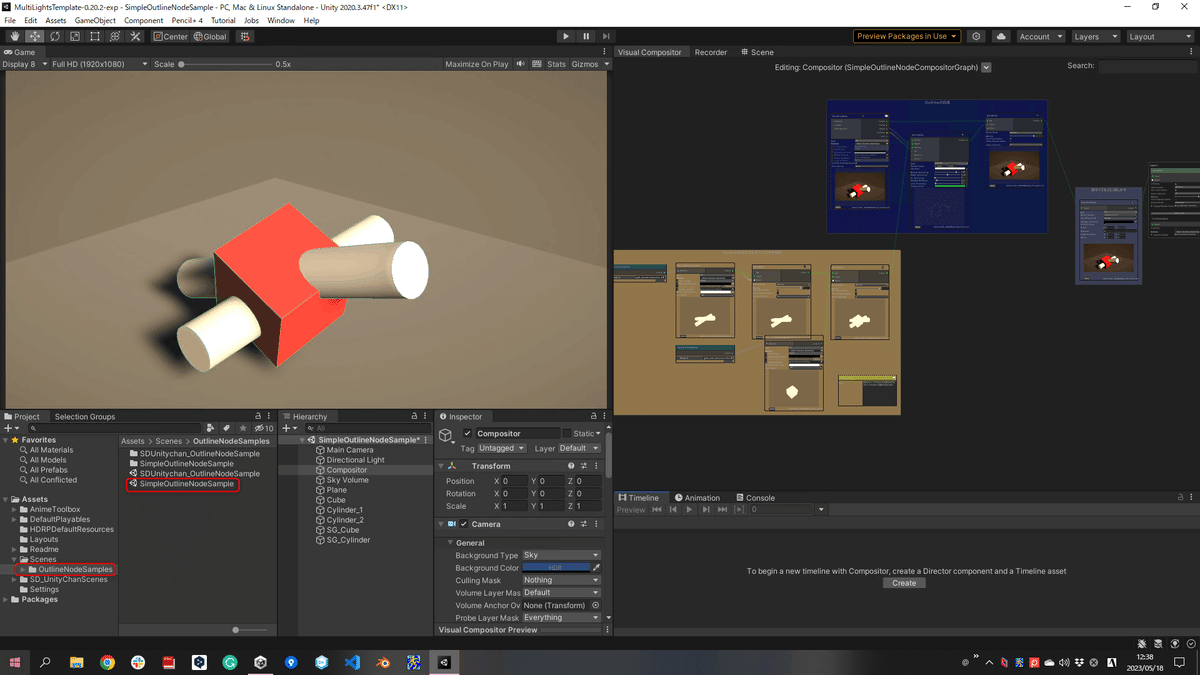Open cloud services icon
This screenshot has width=1200, height=675.
1001,36
